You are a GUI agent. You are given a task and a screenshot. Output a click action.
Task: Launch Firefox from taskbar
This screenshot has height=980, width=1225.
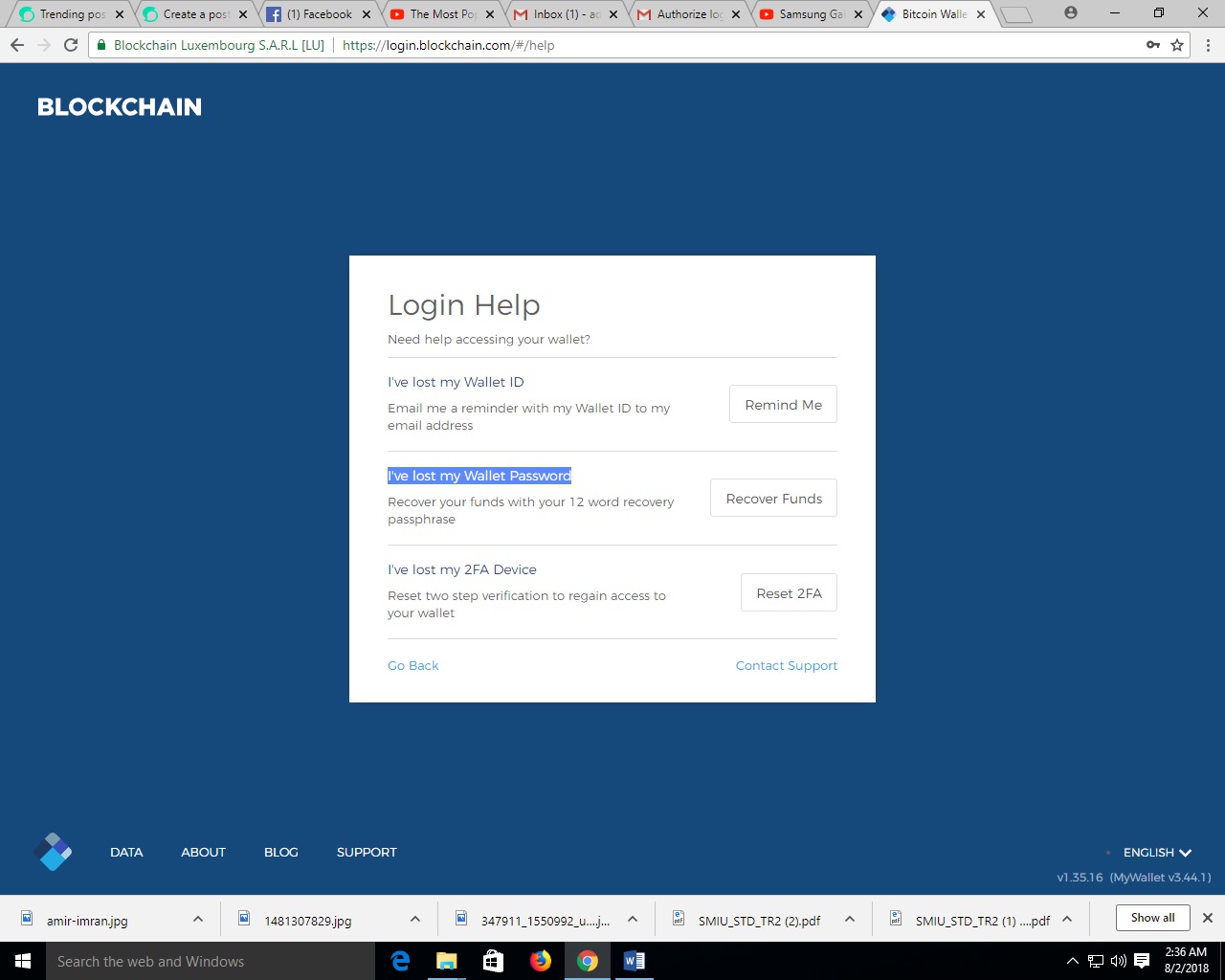541,961
